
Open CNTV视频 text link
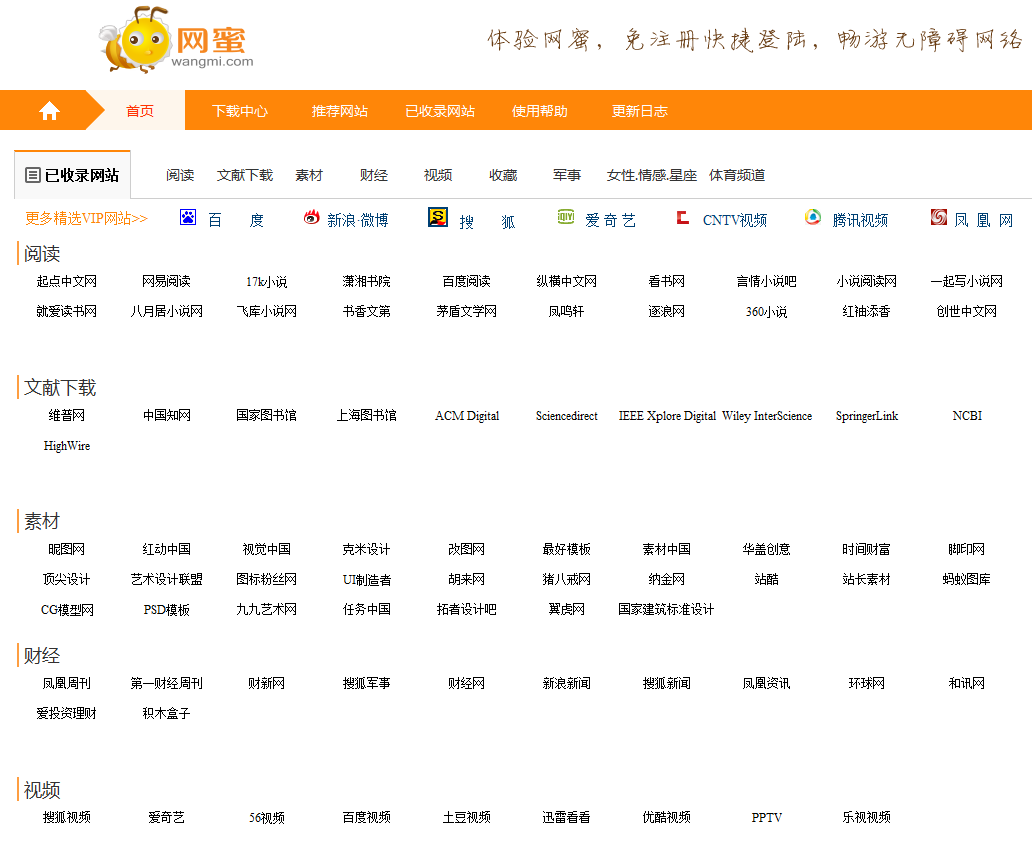[735, 220]
